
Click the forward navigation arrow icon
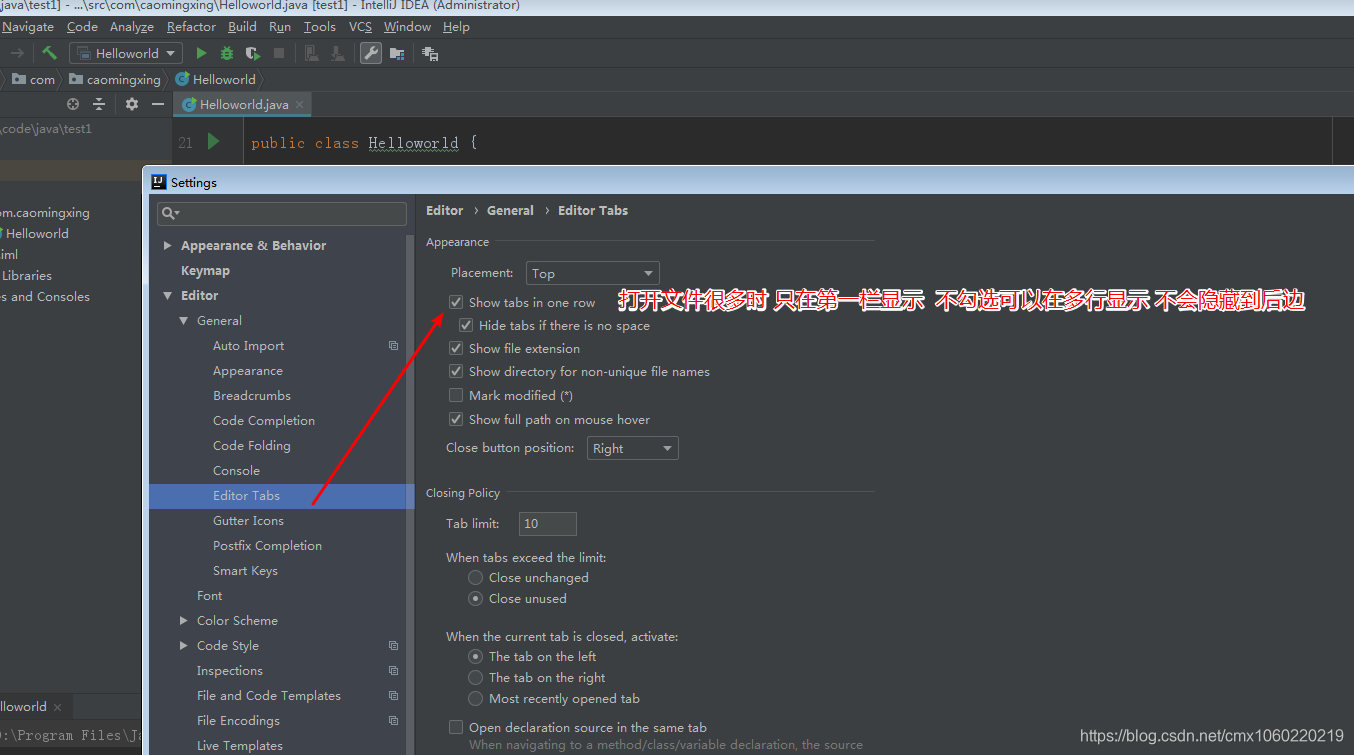[x=17, y=53]
